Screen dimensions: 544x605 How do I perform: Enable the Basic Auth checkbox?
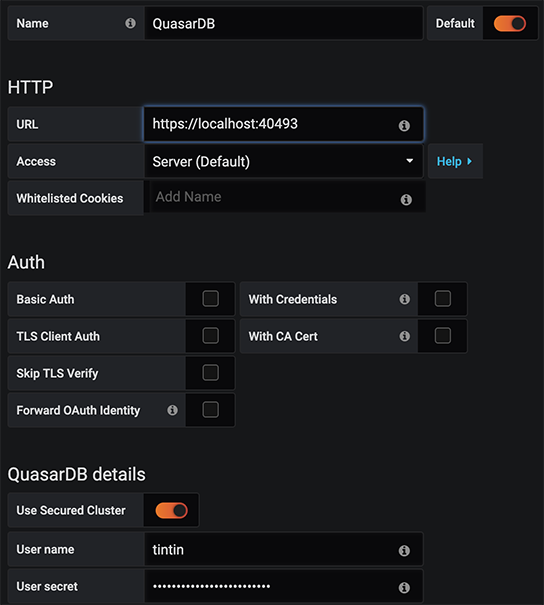(211, 299)
